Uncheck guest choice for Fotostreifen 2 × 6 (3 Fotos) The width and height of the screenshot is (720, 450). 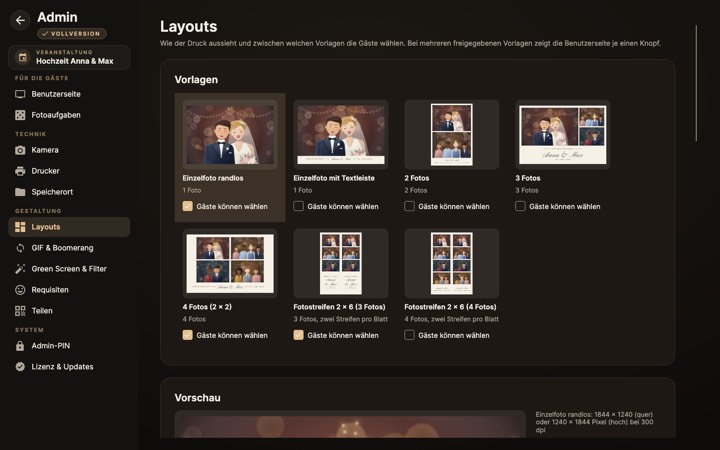click(x=298, y=335)
